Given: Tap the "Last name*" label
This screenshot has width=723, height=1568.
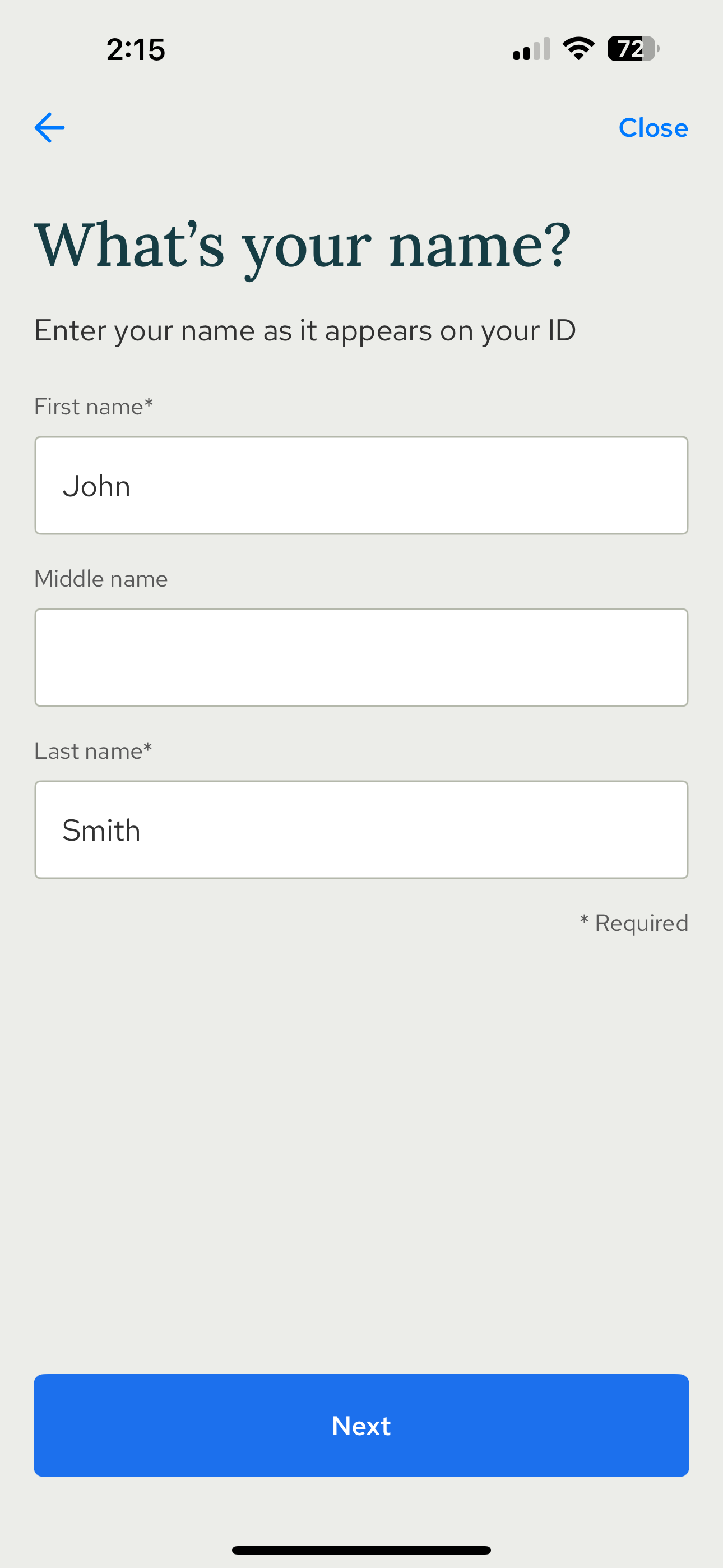Looking at the screenshot, I should coord(92,751).
